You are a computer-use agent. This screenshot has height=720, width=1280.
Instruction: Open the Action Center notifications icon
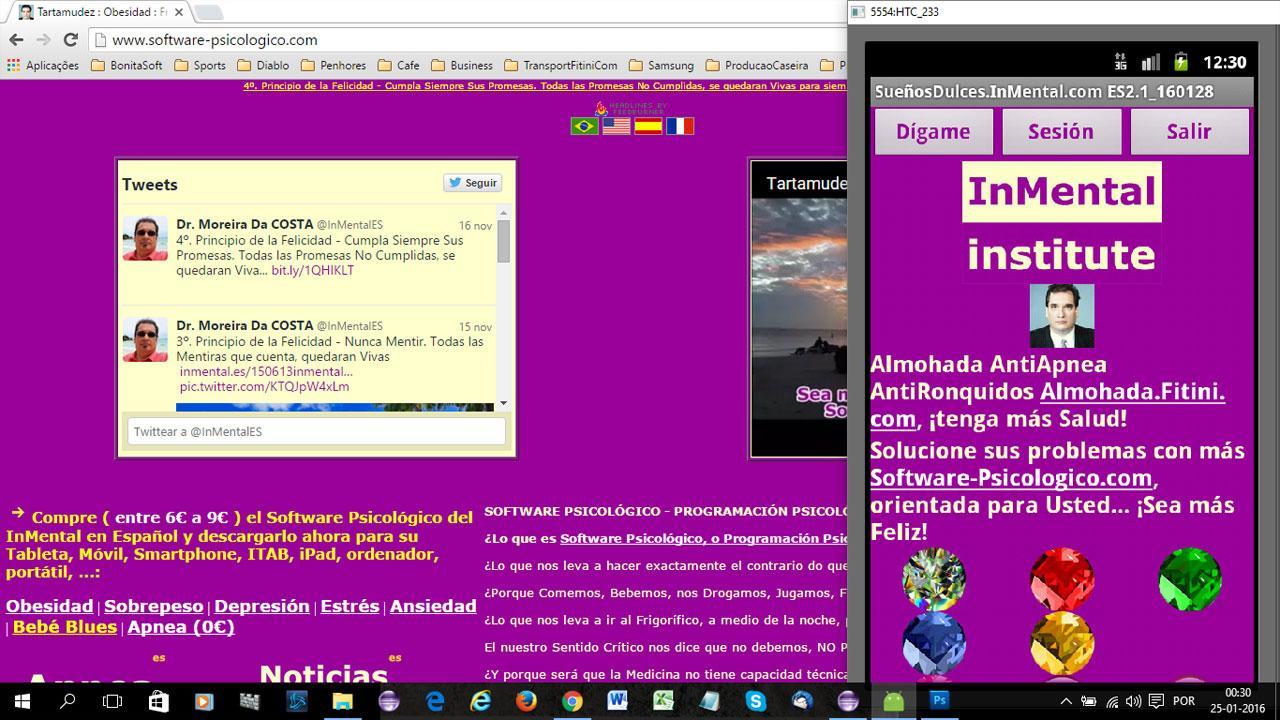point(1157,701)
